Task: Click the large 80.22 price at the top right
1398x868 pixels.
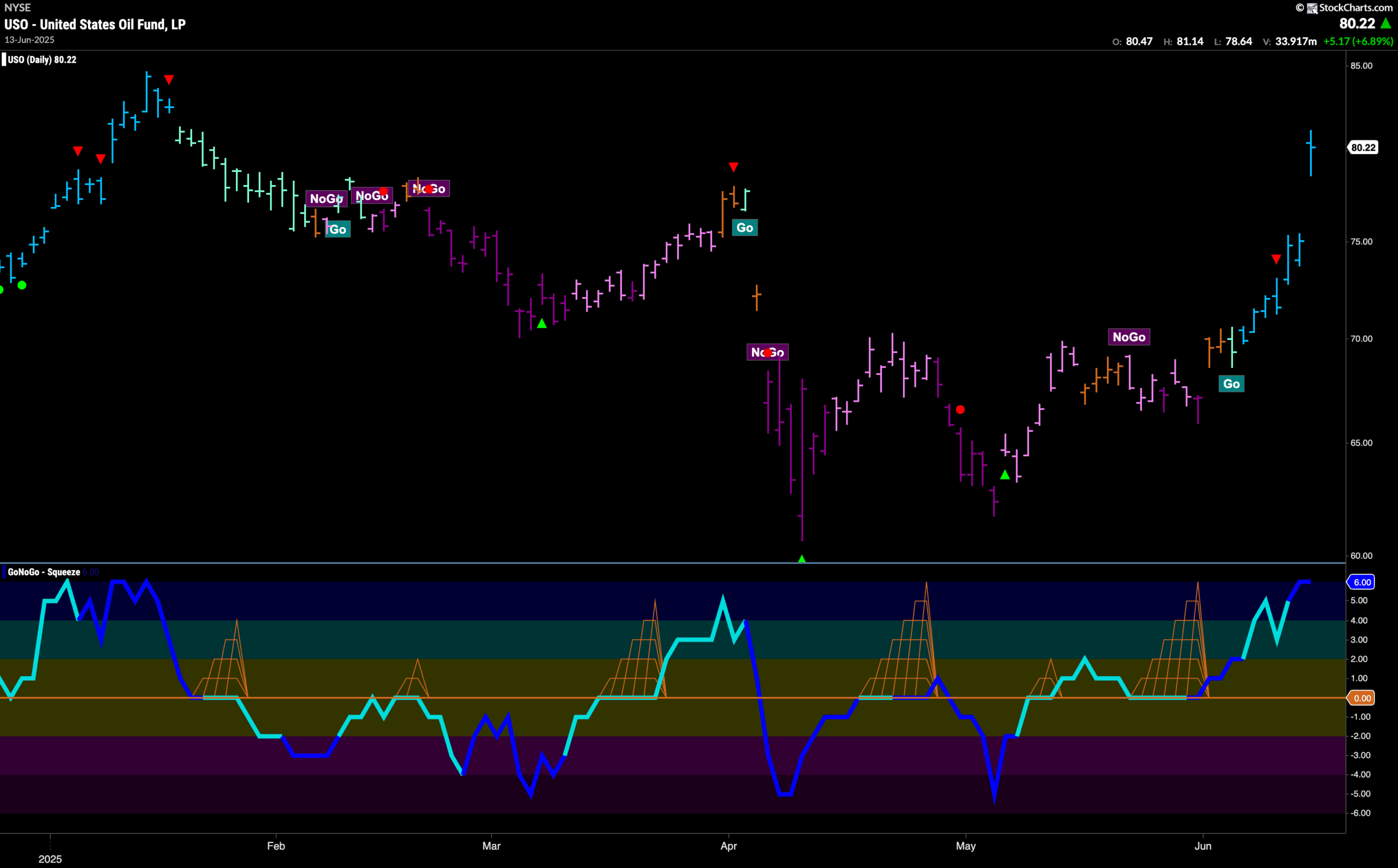Action: 1357,23
